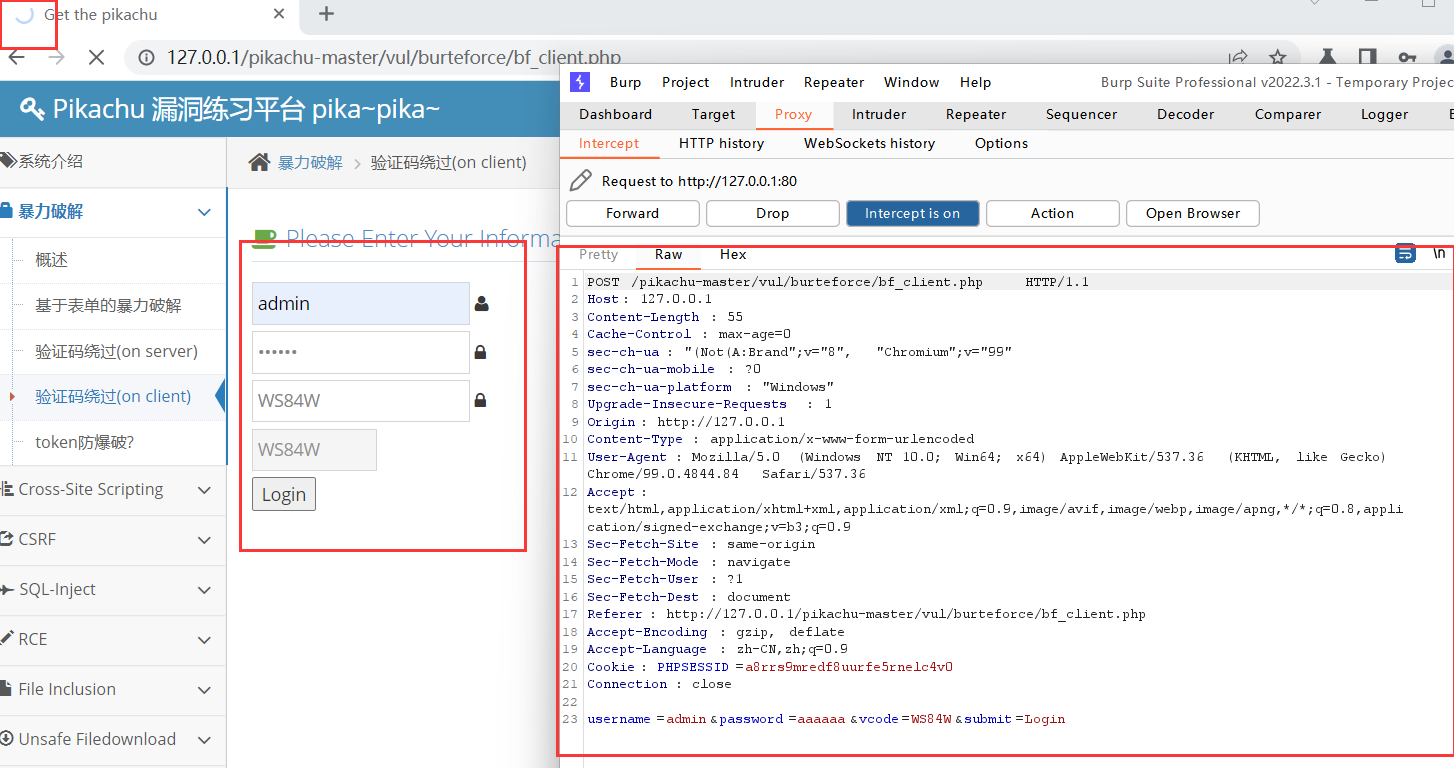Click the SQL-Inject sidebar icon
The height and width of the screenshot is (768, 1454).
7,589
